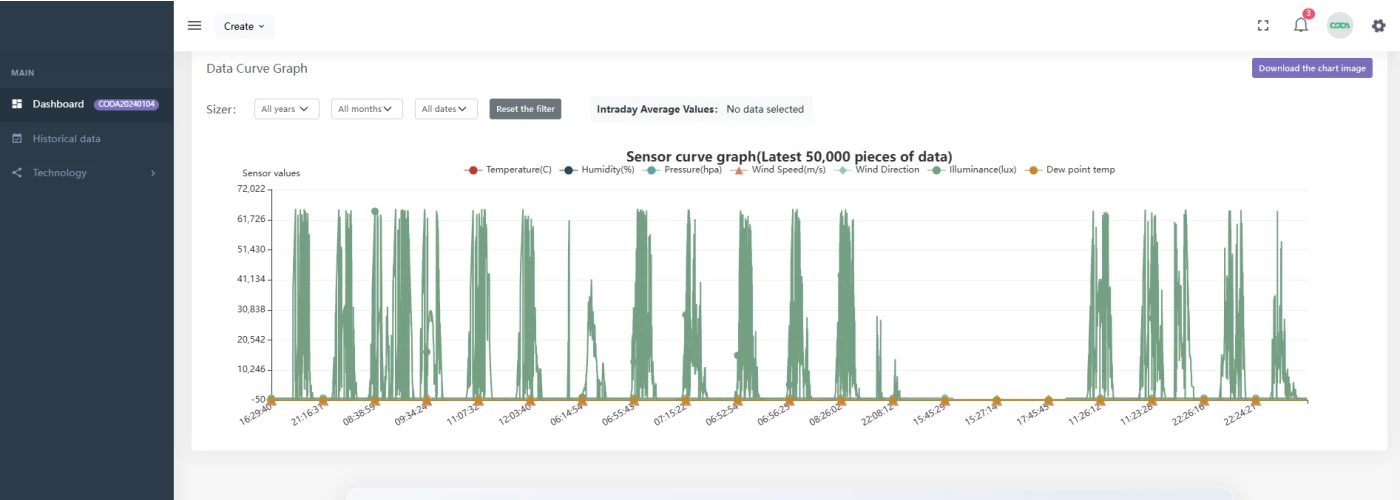Click the CODA user avatar
Screen dimensions: 1400x500
[x=1339, y=26]
